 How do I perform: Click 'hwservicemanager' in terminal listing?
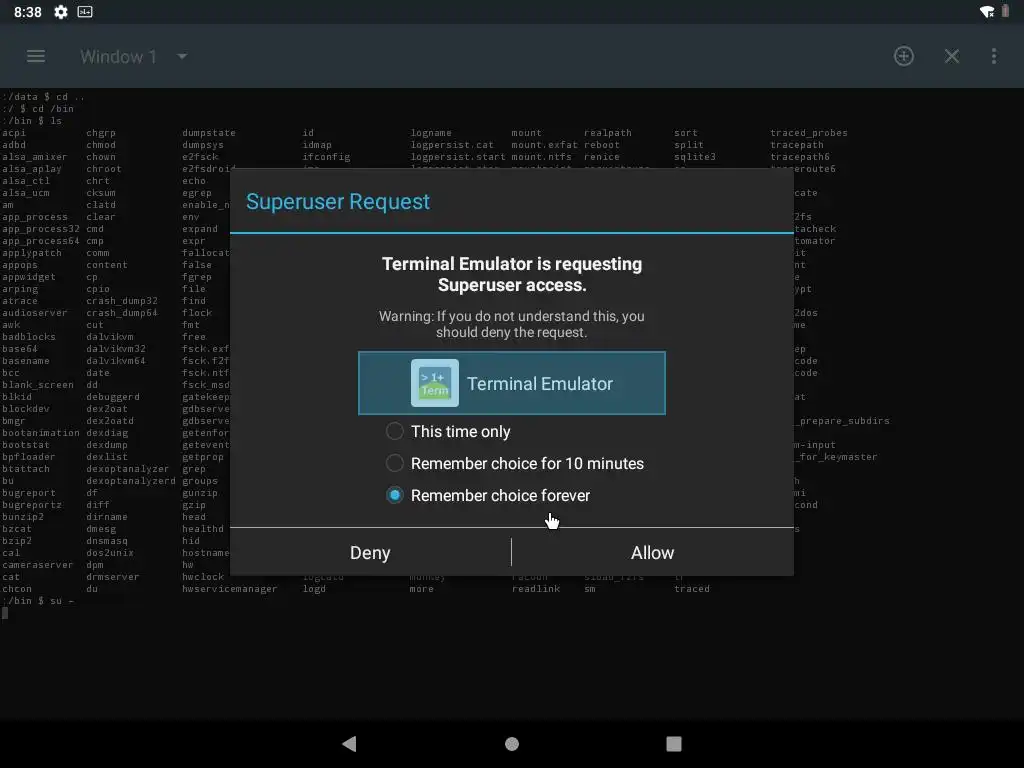coord(229,589)
